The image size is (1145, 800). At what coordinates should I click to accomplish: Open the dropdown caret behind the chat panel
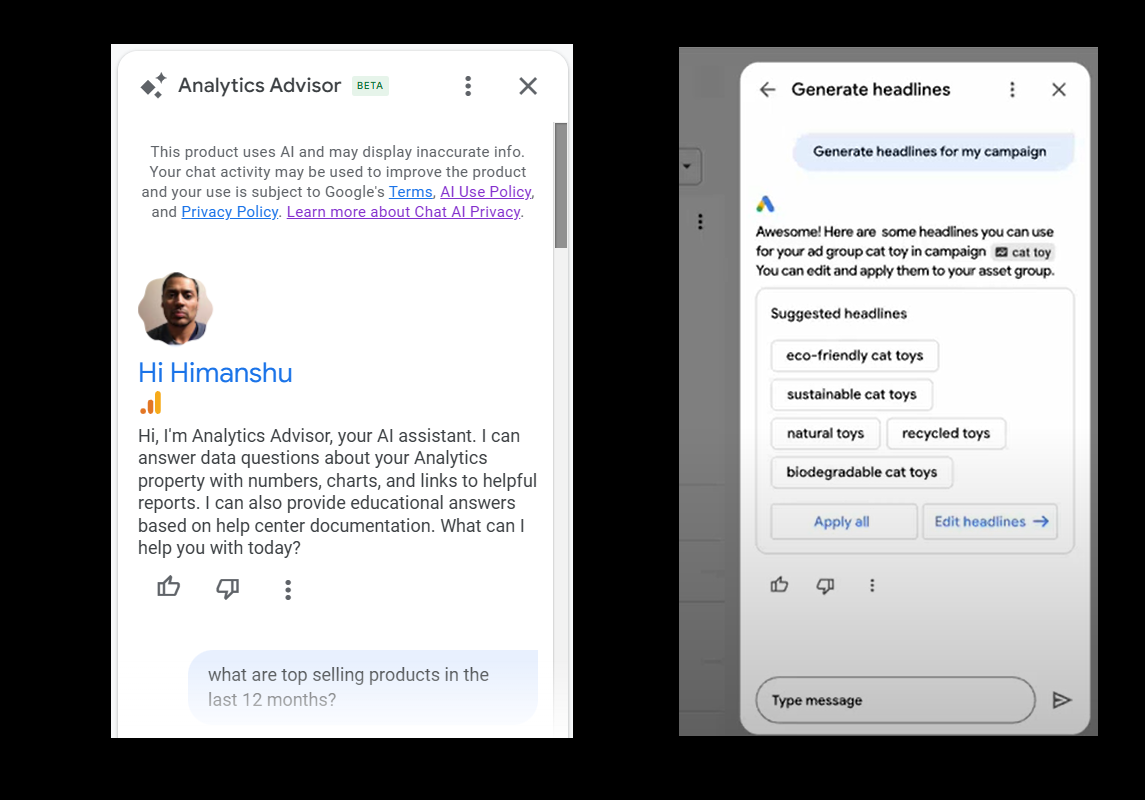click(688, 166)
